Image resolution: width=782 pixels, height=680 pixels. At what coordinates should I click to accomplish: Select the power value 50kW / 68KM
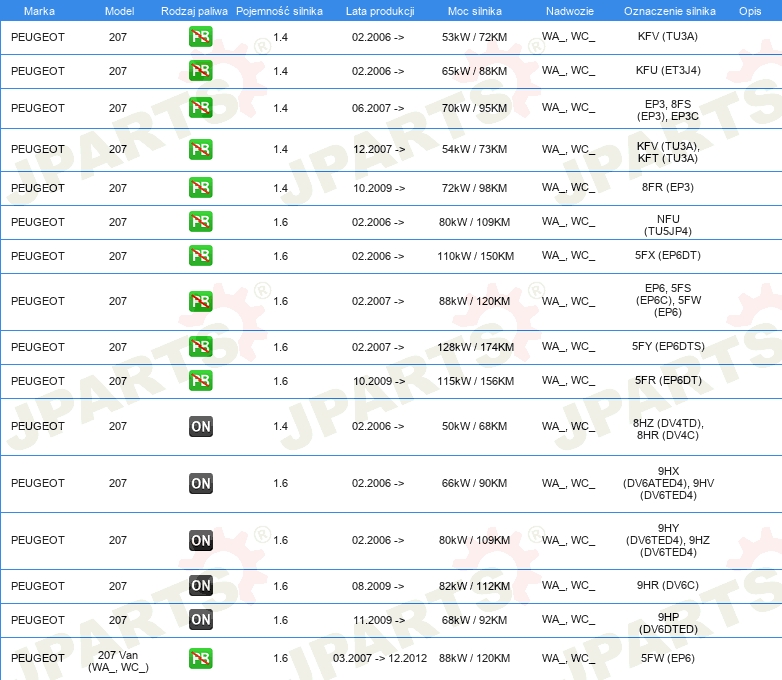point(474,427)
